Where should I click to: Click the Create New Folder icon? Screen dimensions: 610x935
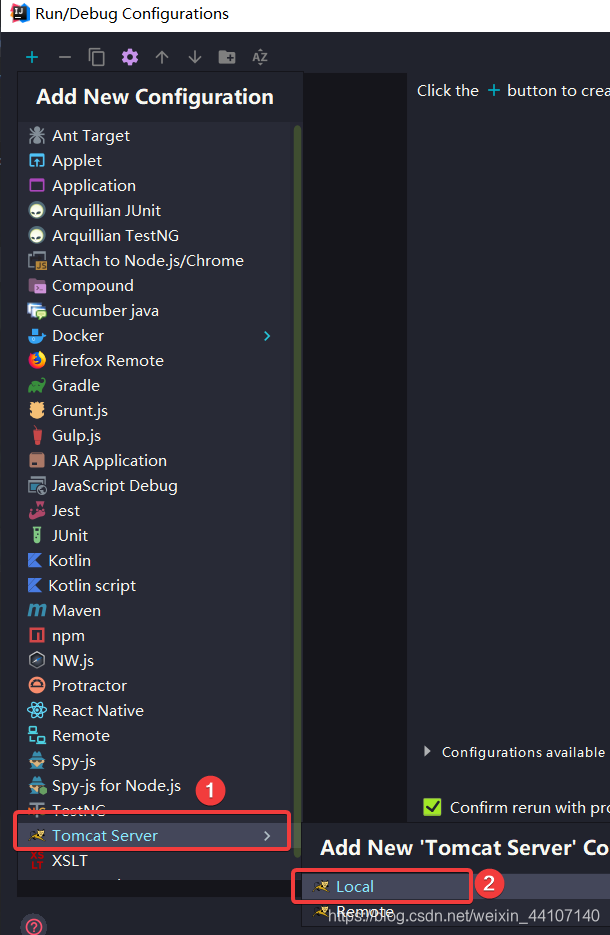(227, 57)
